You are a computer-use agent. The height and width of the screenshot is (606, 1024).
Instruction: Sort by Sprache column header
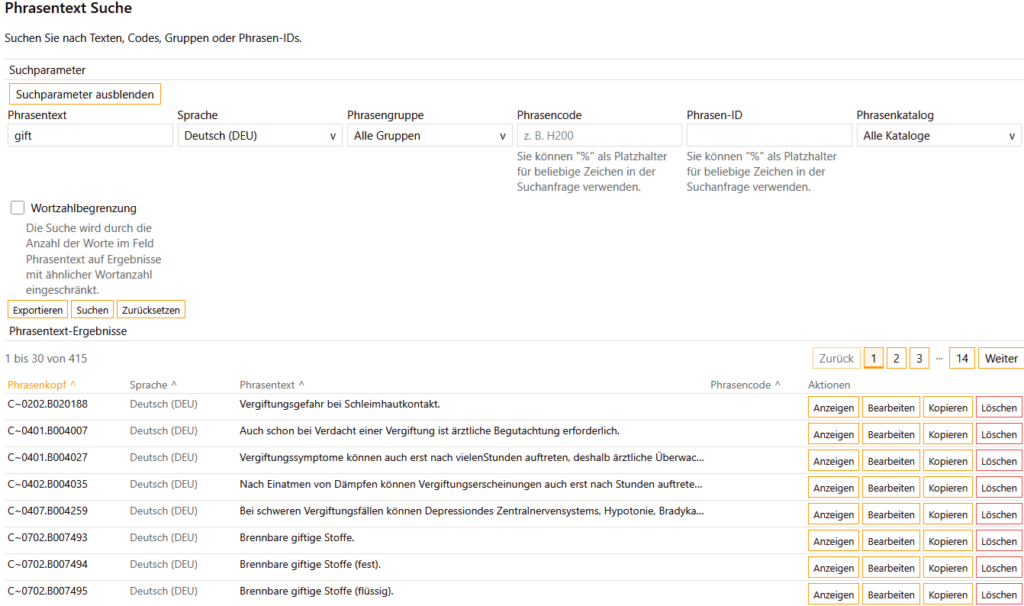click(x=153, y=385)
